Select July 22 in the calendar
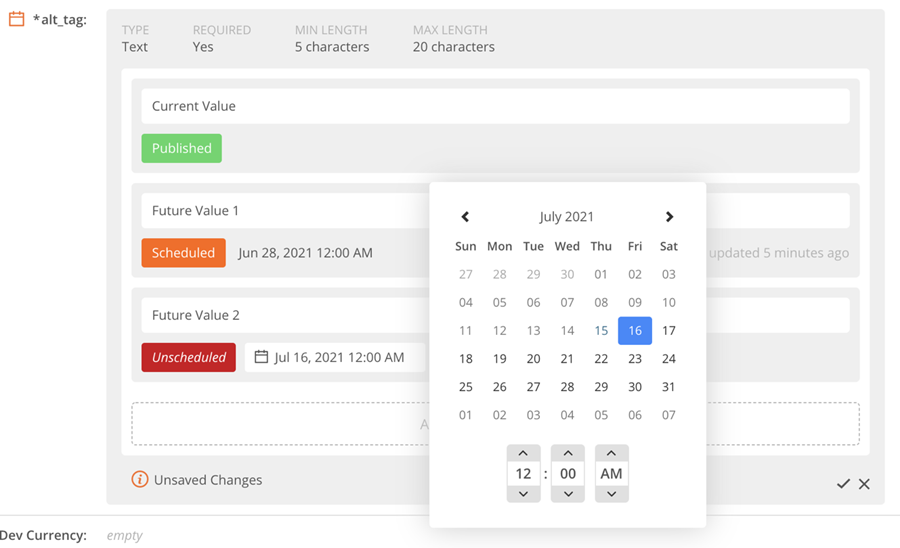 pos(601,359)
